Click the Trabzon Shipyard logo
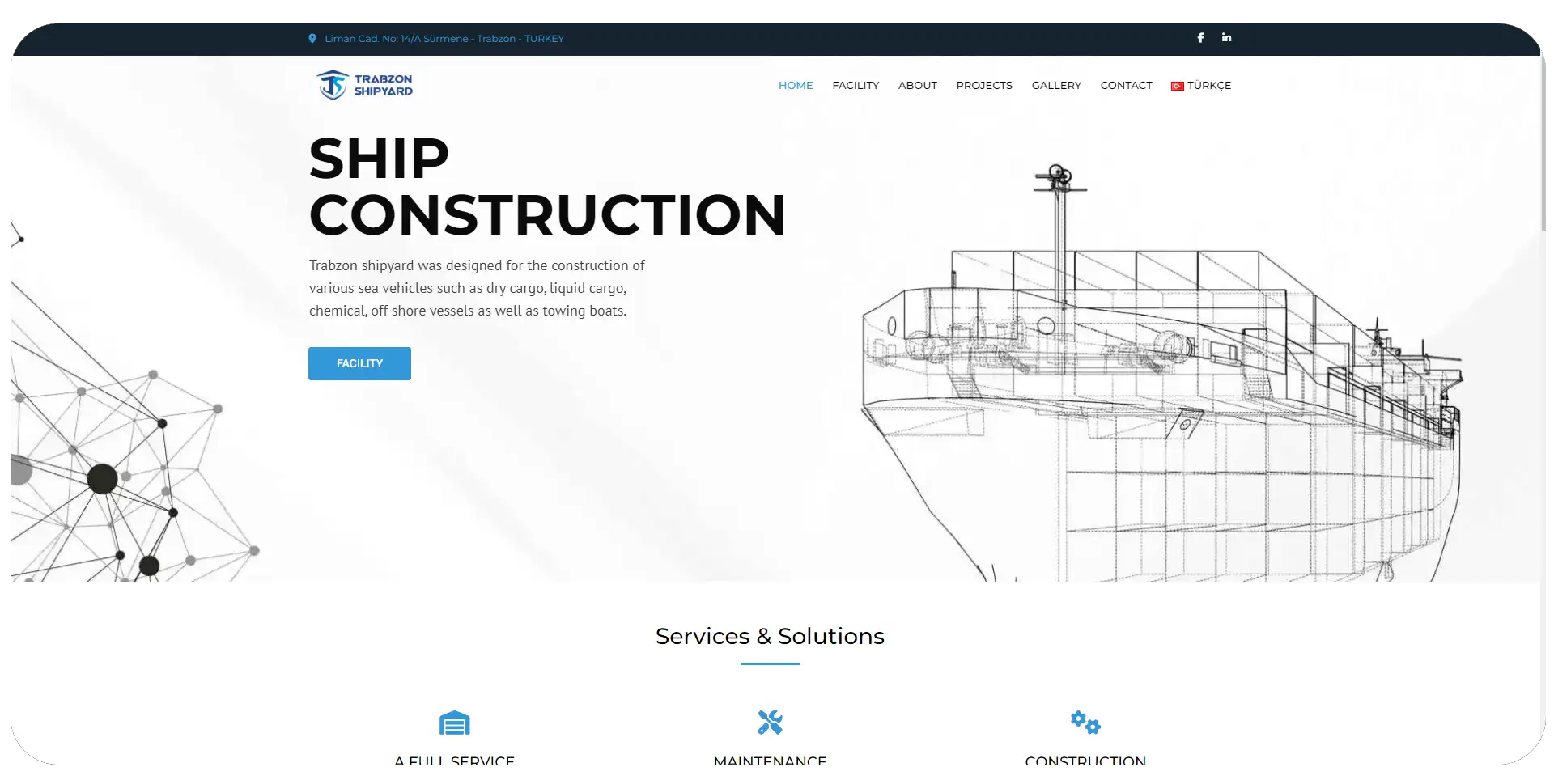Image resolution: width=1554 pixels, height=784 pixels. (364, 85)
